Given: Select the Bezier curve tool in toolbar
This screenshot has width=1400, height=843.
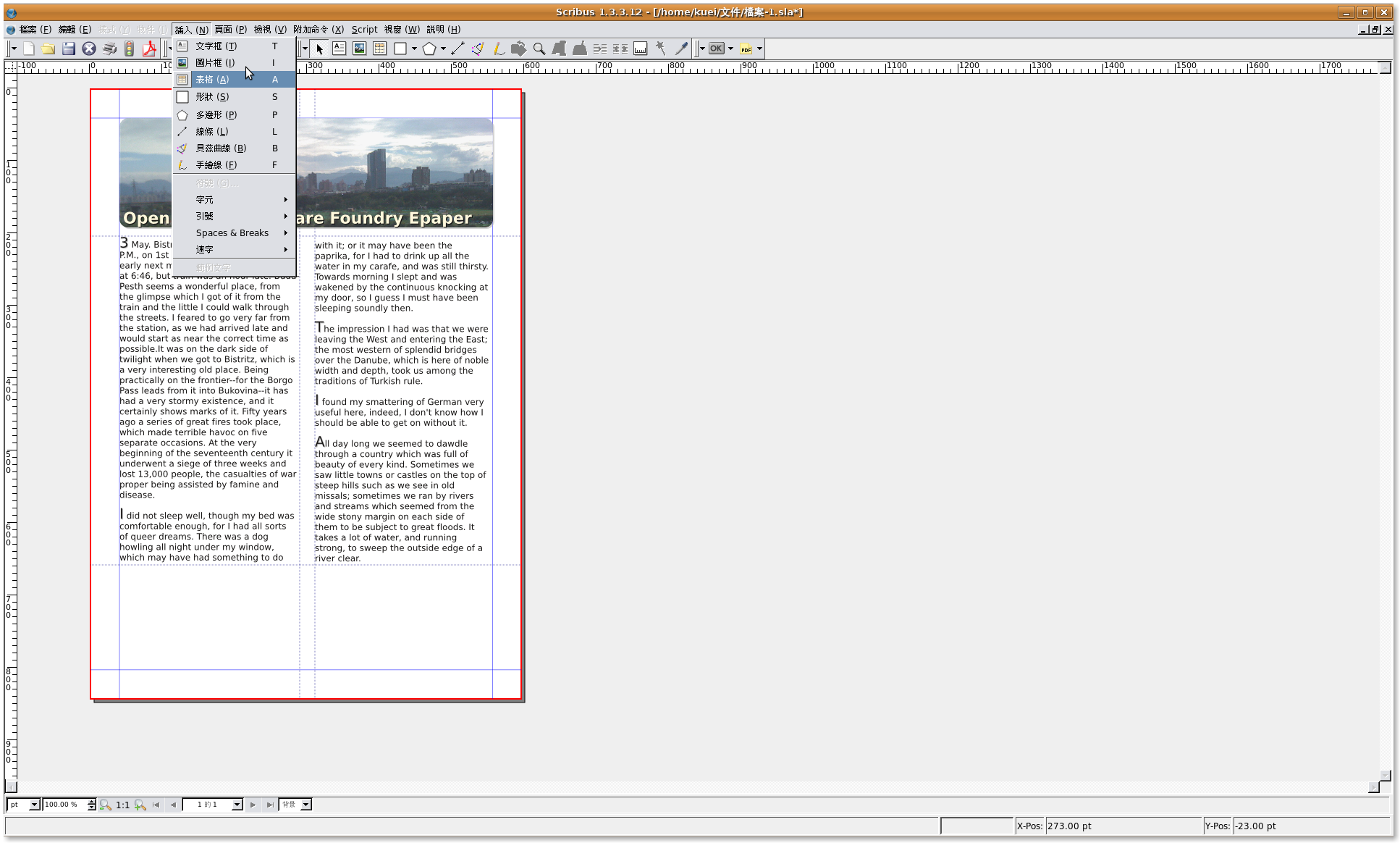Looking at the screenshot, I should (x=477, y=49).
